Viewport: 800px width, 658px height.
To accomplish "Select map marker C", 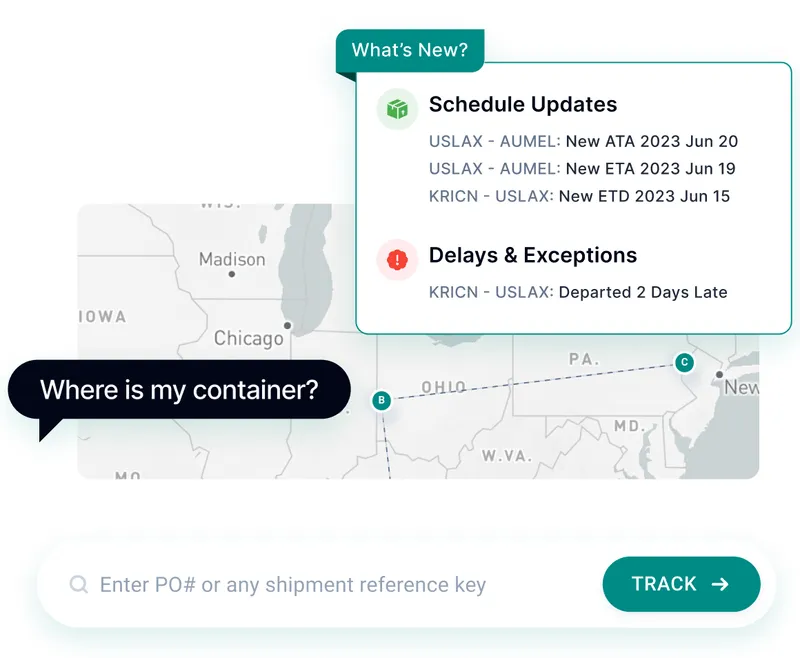I will tap(684, 363).
